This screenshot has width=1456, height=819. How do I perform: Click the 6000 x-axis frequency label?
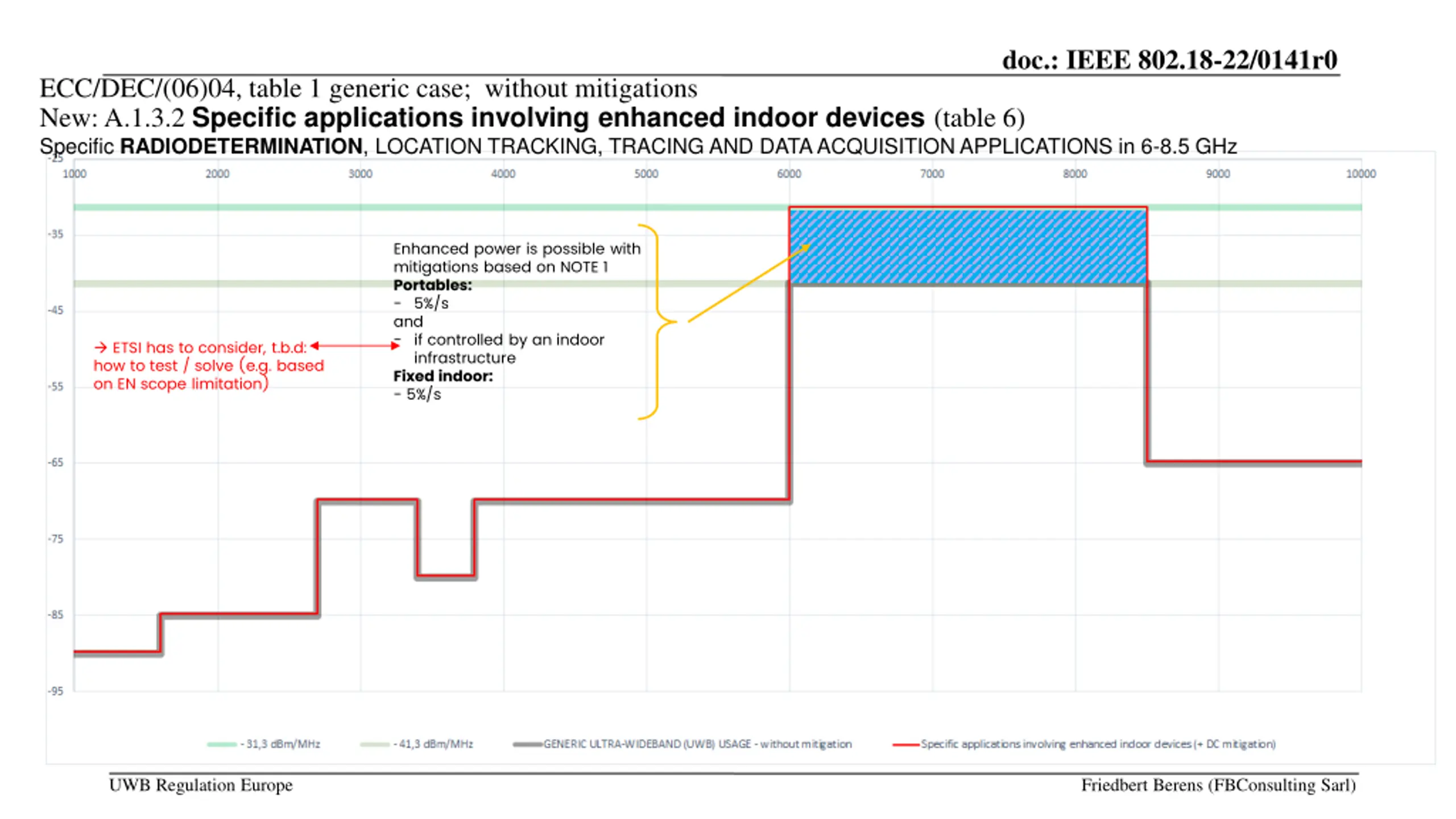789,173
